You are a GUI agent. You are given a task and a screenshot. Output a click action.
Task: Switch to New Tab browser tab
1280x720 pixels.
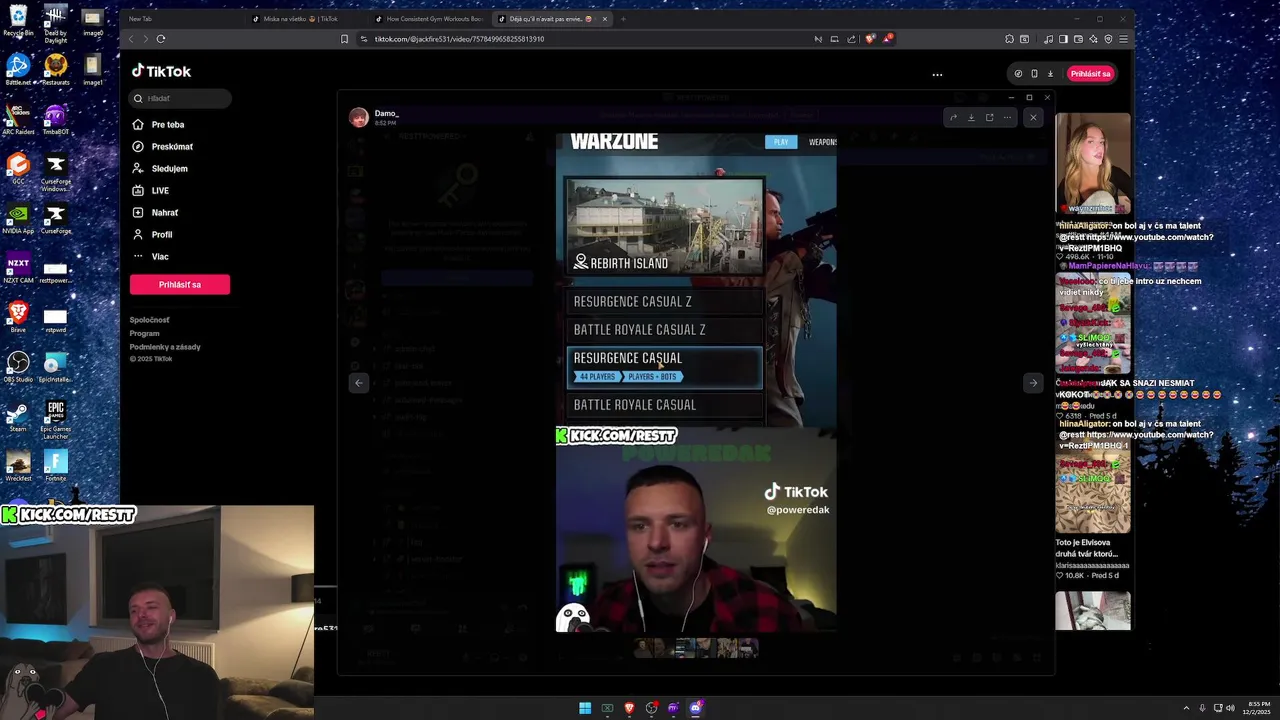(x=180, y=19)
